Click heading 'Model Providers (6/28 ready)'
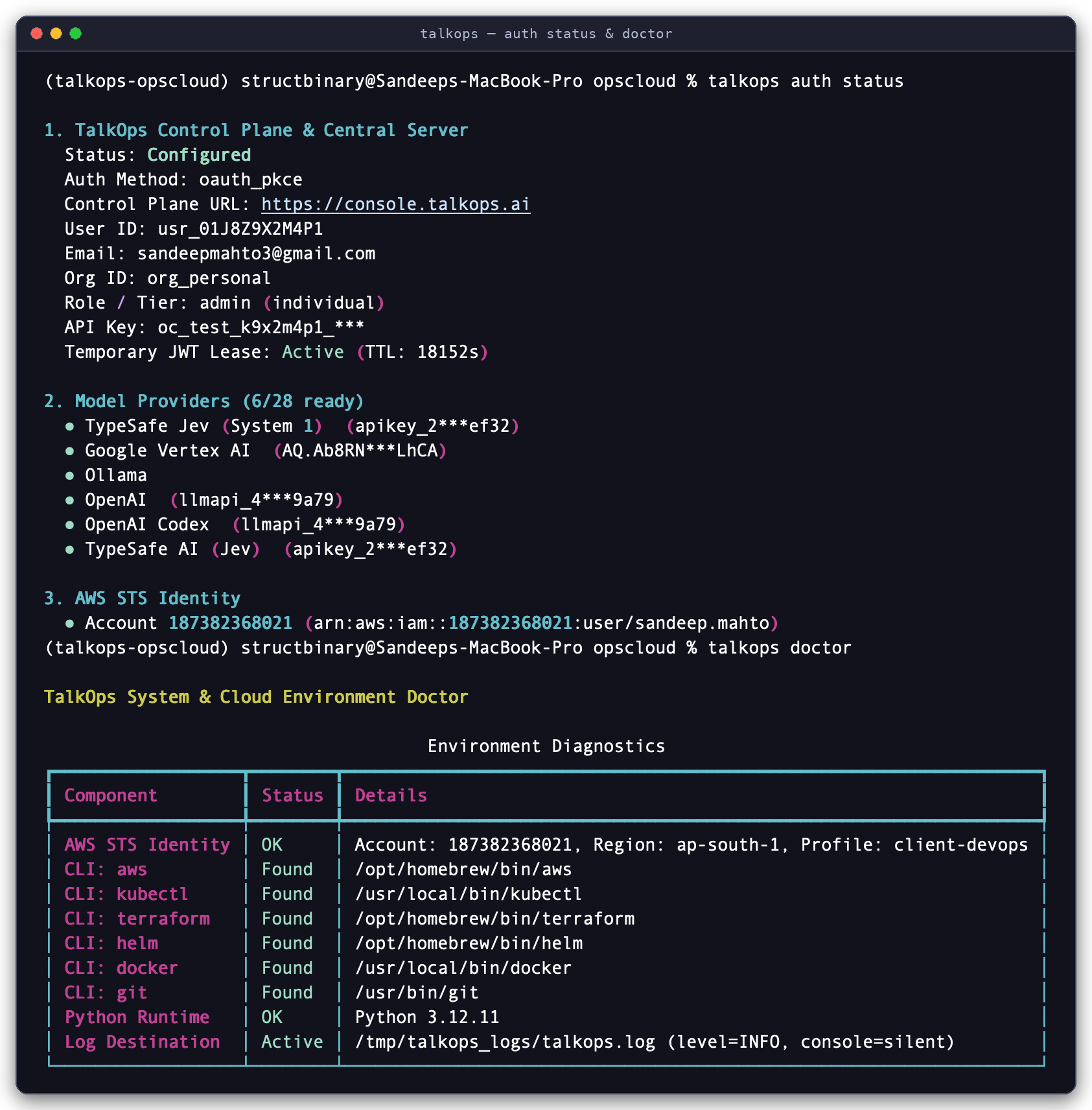The height and width of the screenshot is (1110, 1092). tap(219, 401)
